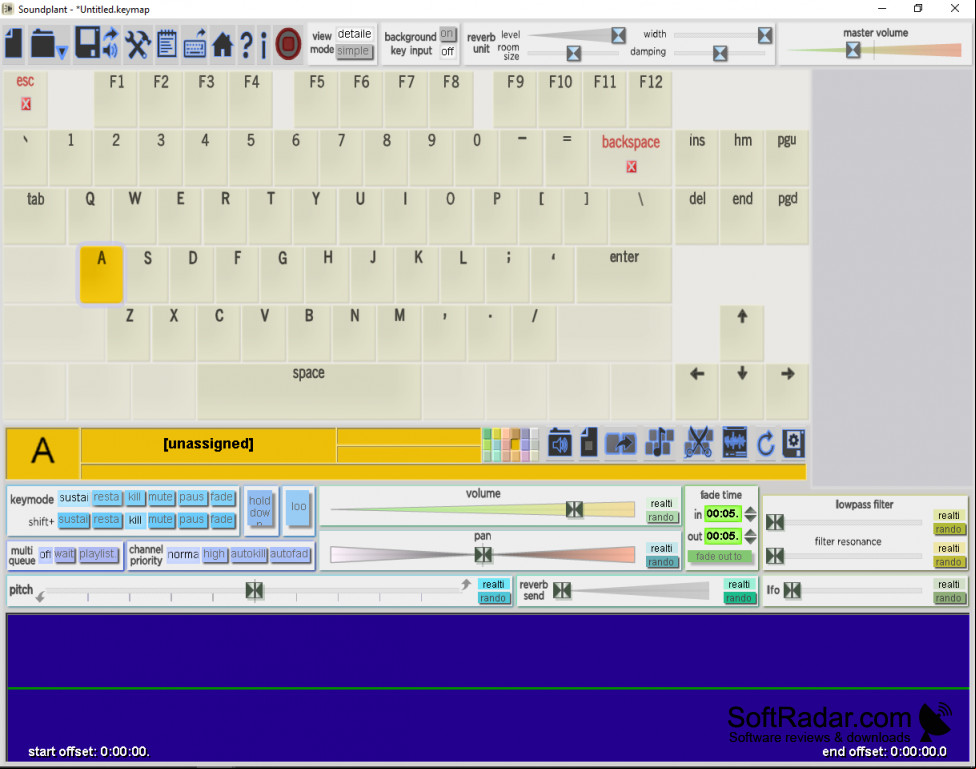Viewport: 976px width, 769px height.
Task: Set keymode to kill
Action: (x=134, y=498)
